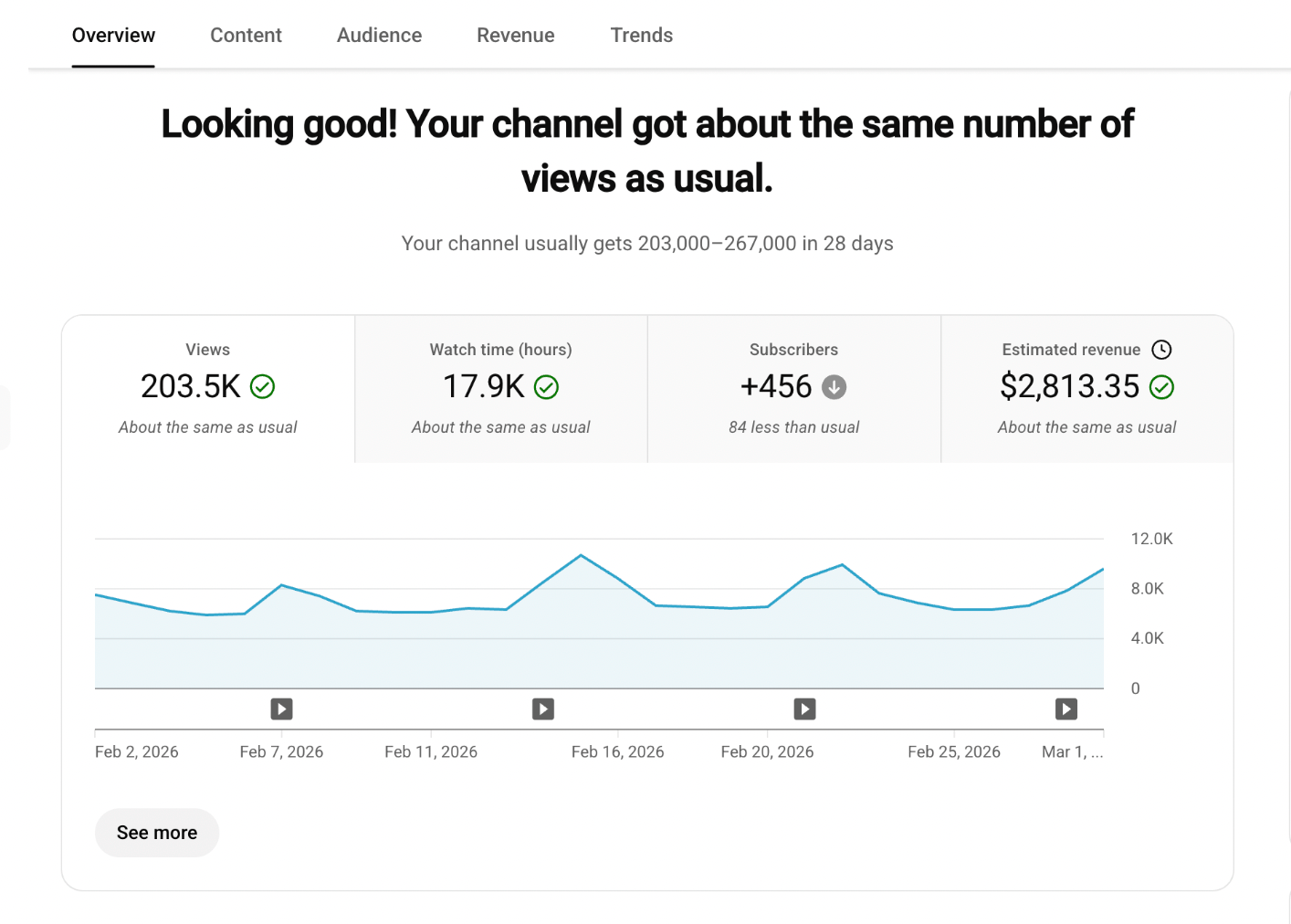Open the Audience tab

tap(379, 36)
